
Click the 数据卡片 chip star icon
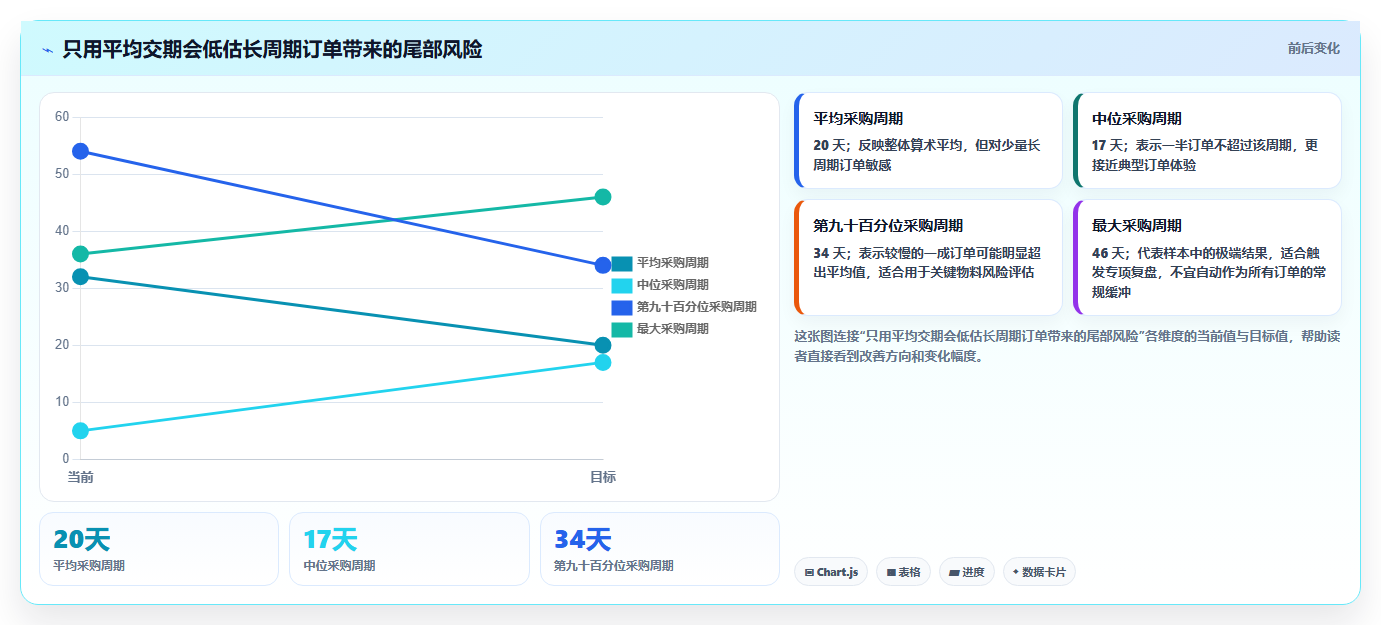pyautogui.click(x=1016, y=572)
